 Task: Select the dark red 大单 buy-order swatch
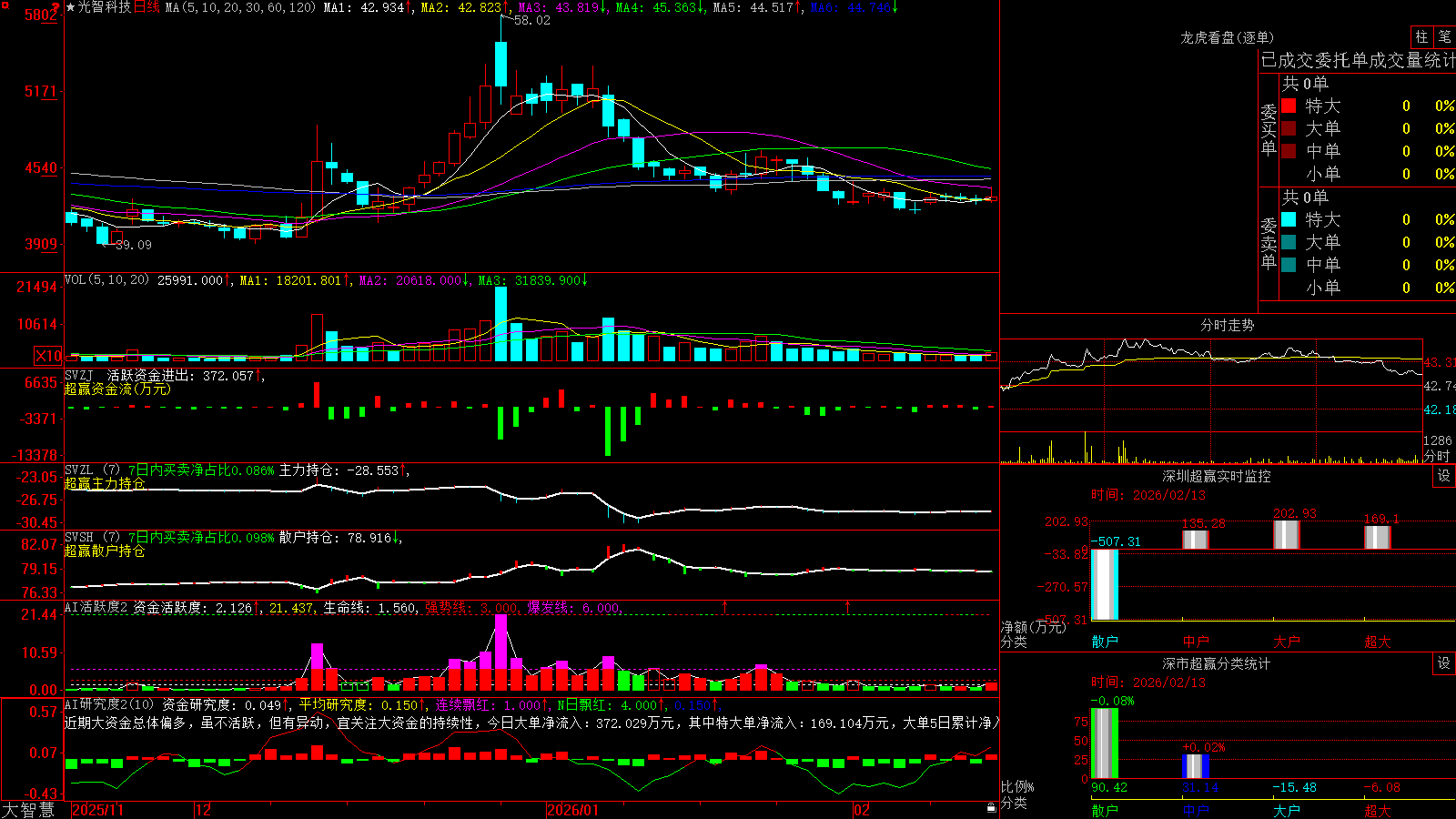(x=1289, y=128)
